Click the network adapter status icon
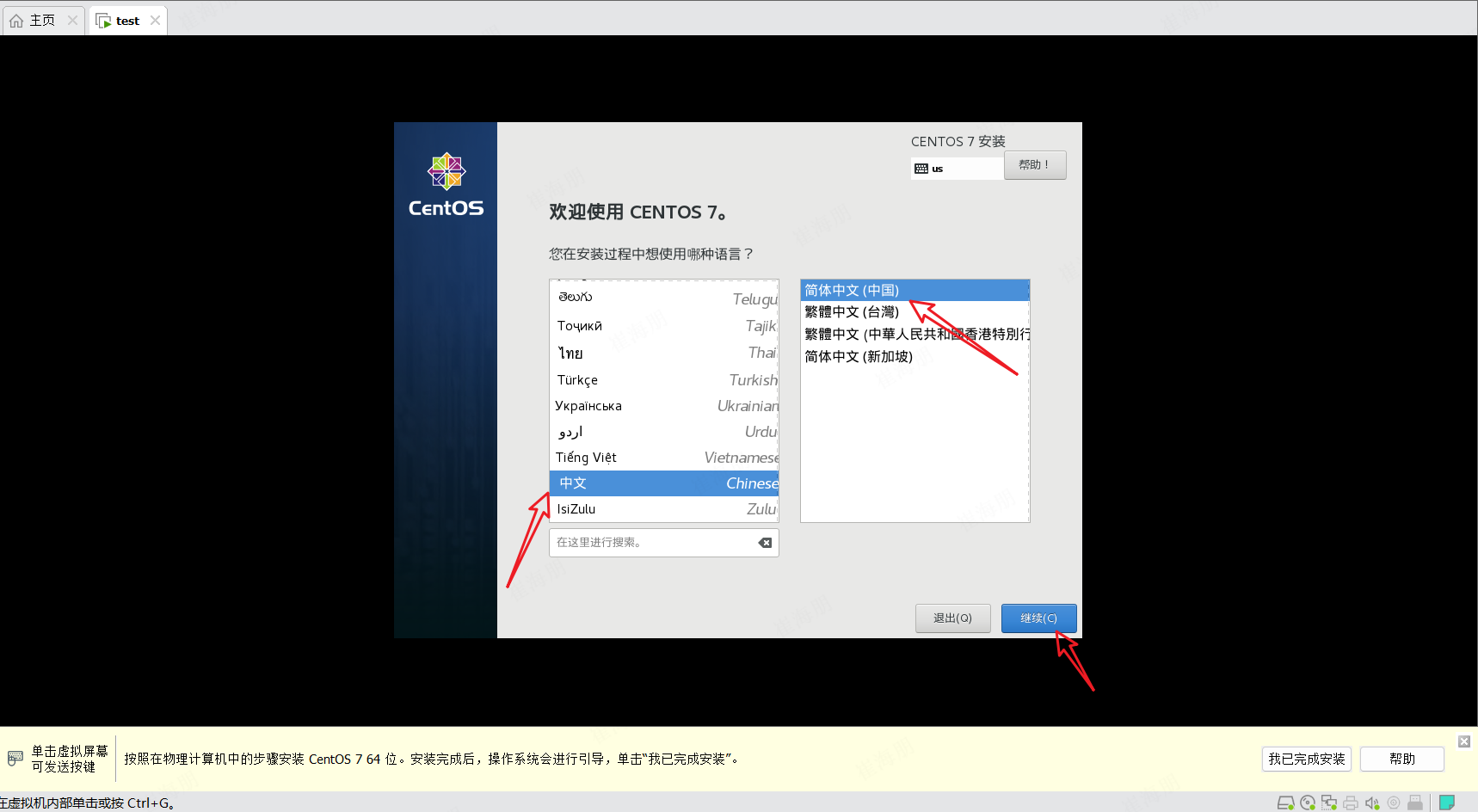Viewport: 1478px width, 812px height. (1329, 803)
